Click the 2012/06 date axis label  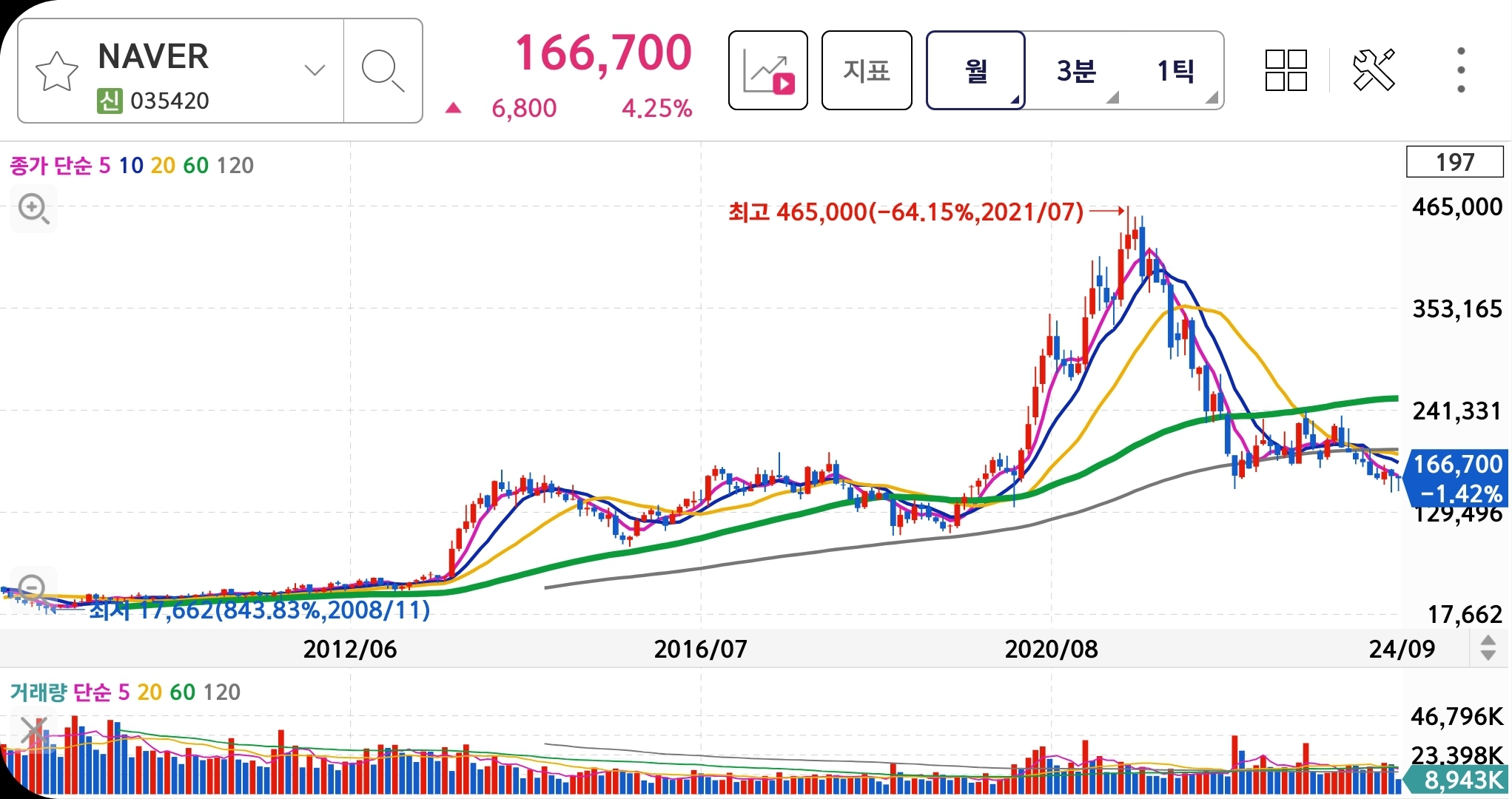[x=350, y=649]
